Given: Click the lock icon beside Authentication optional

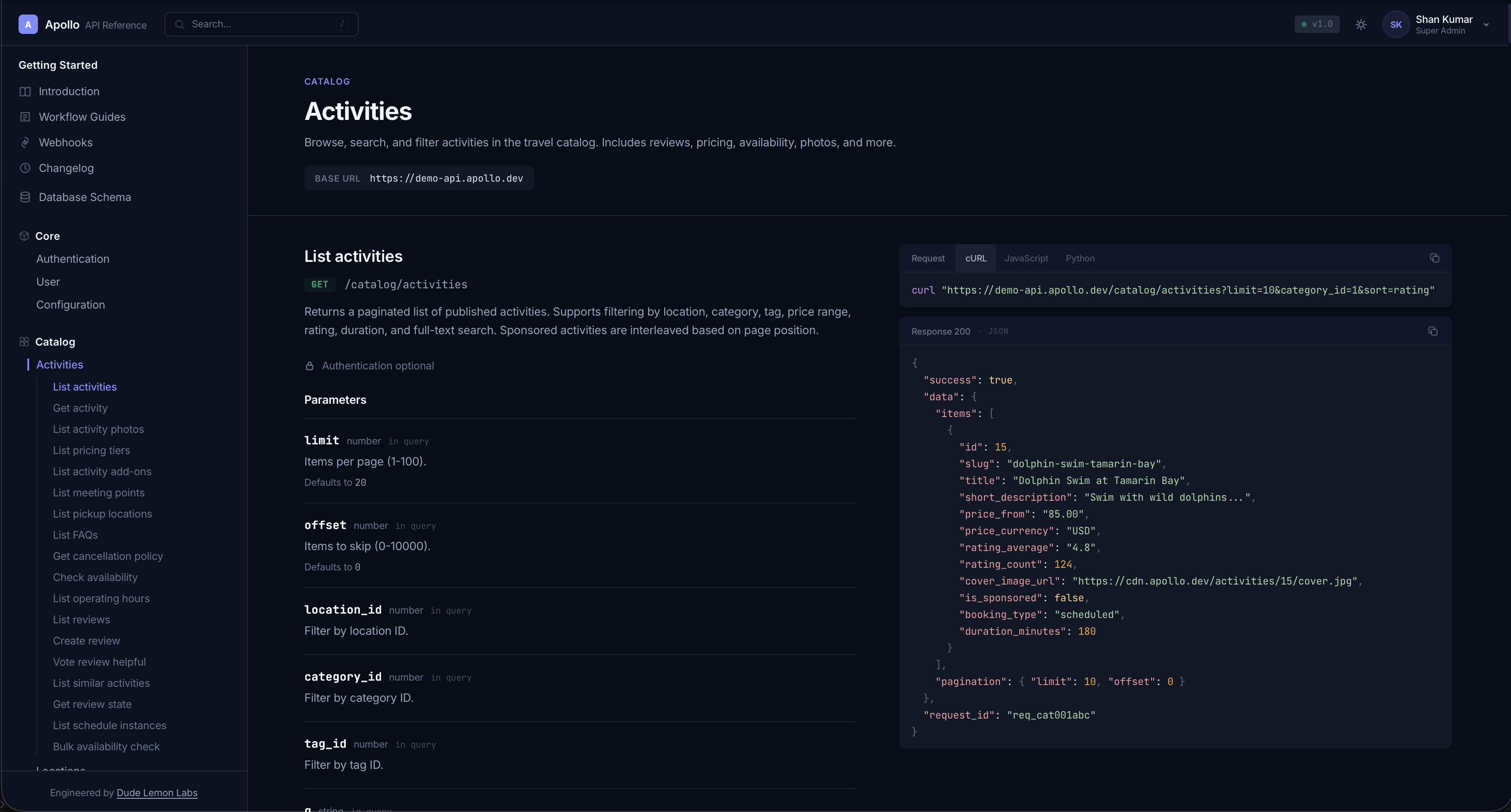Looking at the screenshot, I should click(310, 366).
